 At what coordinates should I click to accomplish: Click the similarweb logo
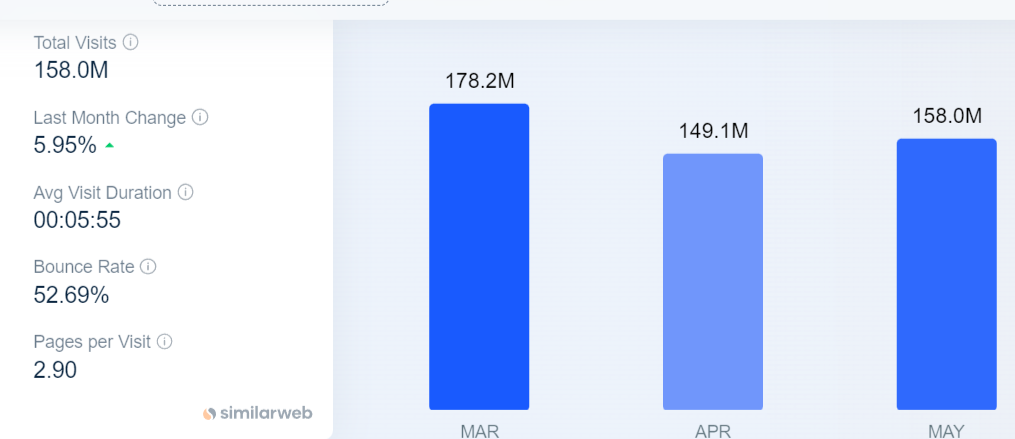point(257,413)
